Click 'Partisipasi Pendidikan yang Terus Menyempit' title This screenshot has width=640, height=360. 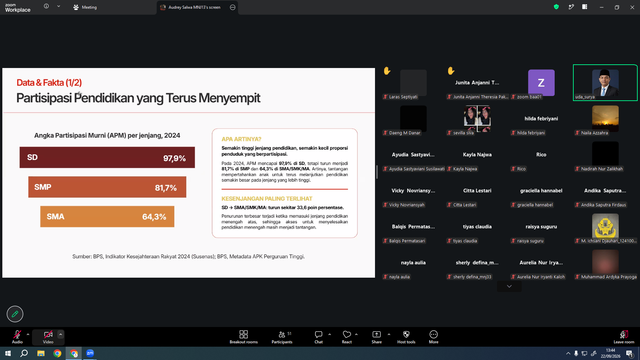pos(138,98)
